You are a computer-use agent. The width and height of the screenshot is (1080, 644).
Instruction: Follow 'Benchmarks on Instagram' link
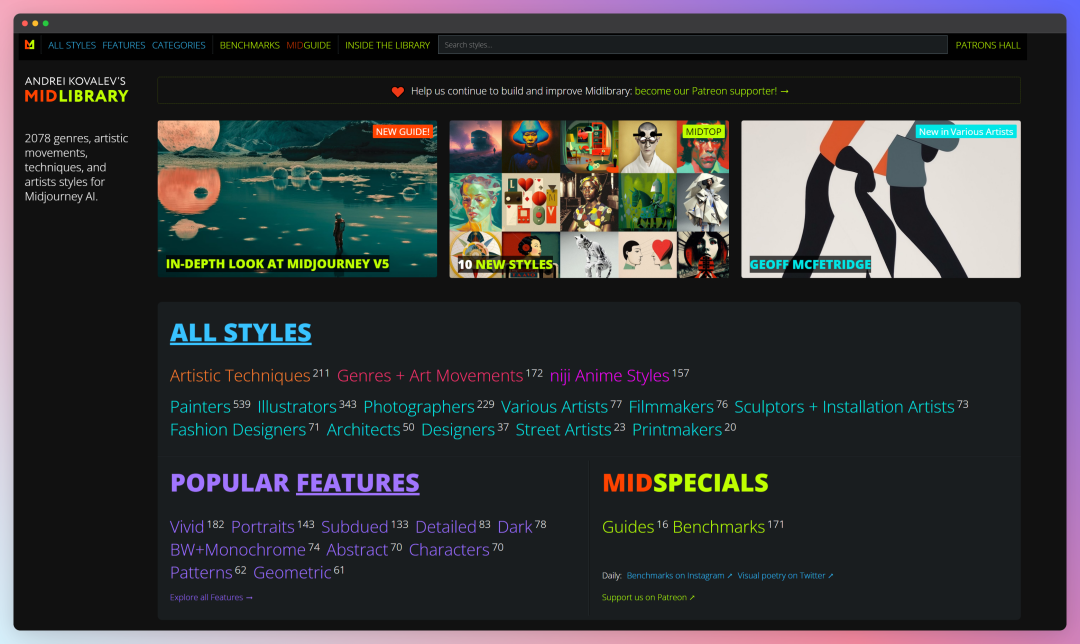click(679, 576)
